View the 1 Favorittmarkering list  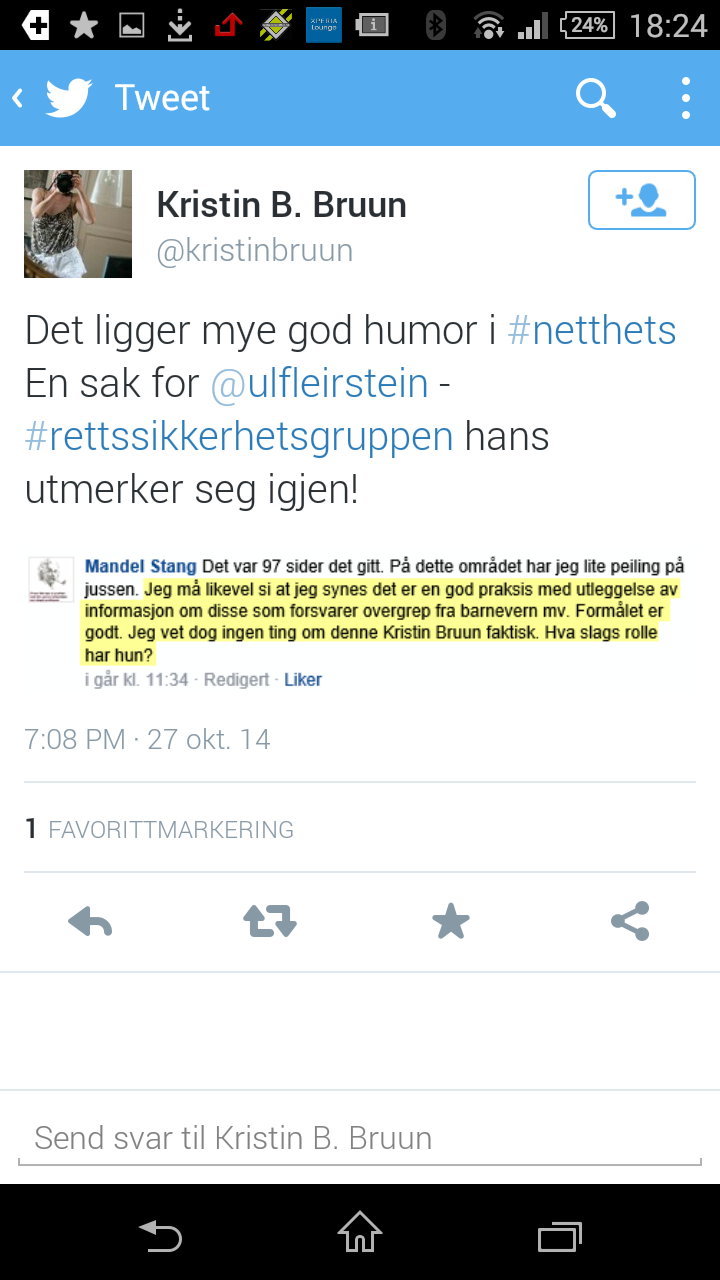tap(160, 829)
